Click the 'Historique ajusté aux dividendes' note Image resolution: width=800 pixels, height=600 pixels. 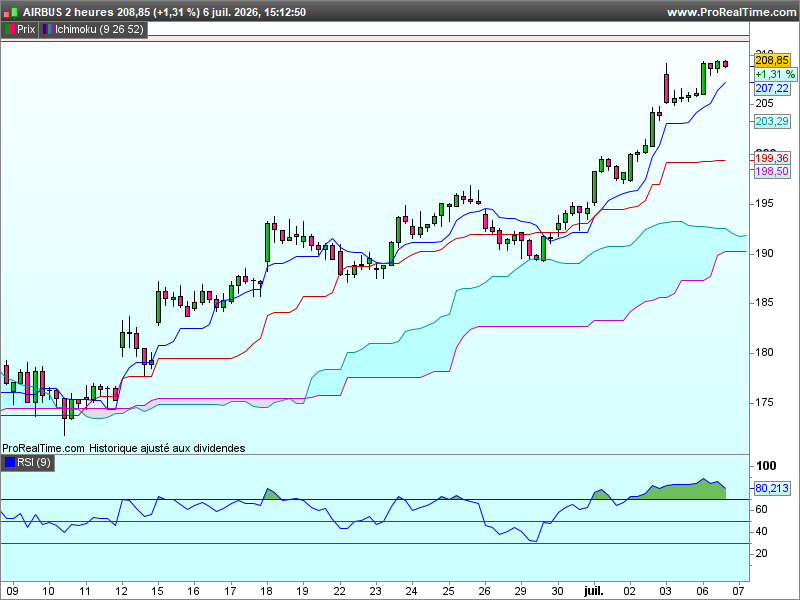(167, 448)
